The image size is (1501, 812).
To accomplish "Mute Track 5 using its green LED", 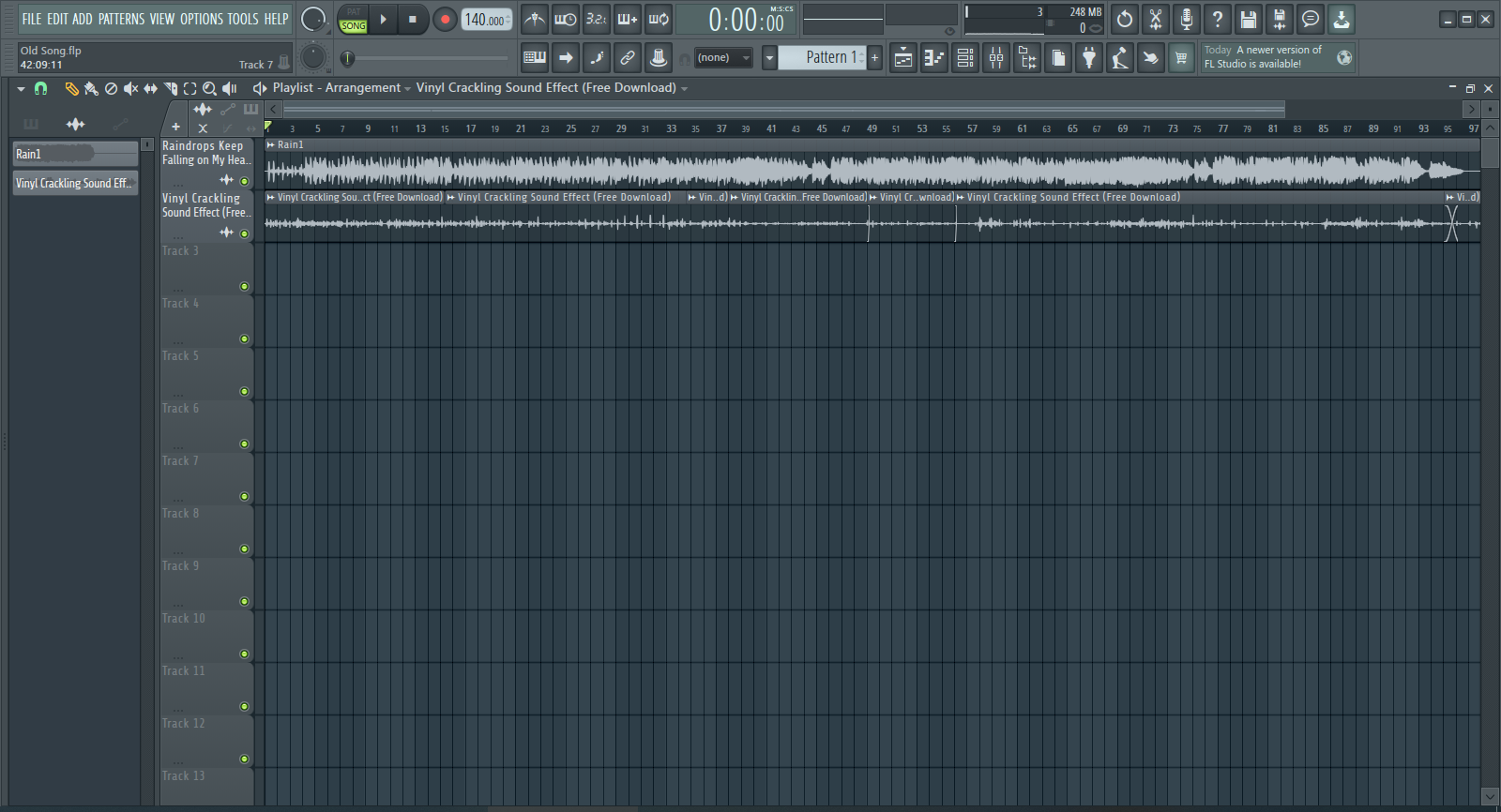I will tap(245, 391).
